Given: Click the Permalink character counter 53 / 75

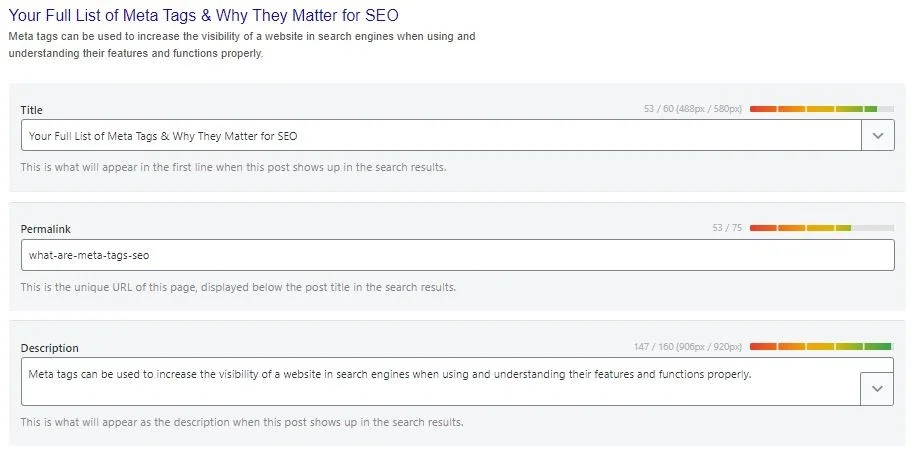Looking at the screenshot, I should click(727, 228).
